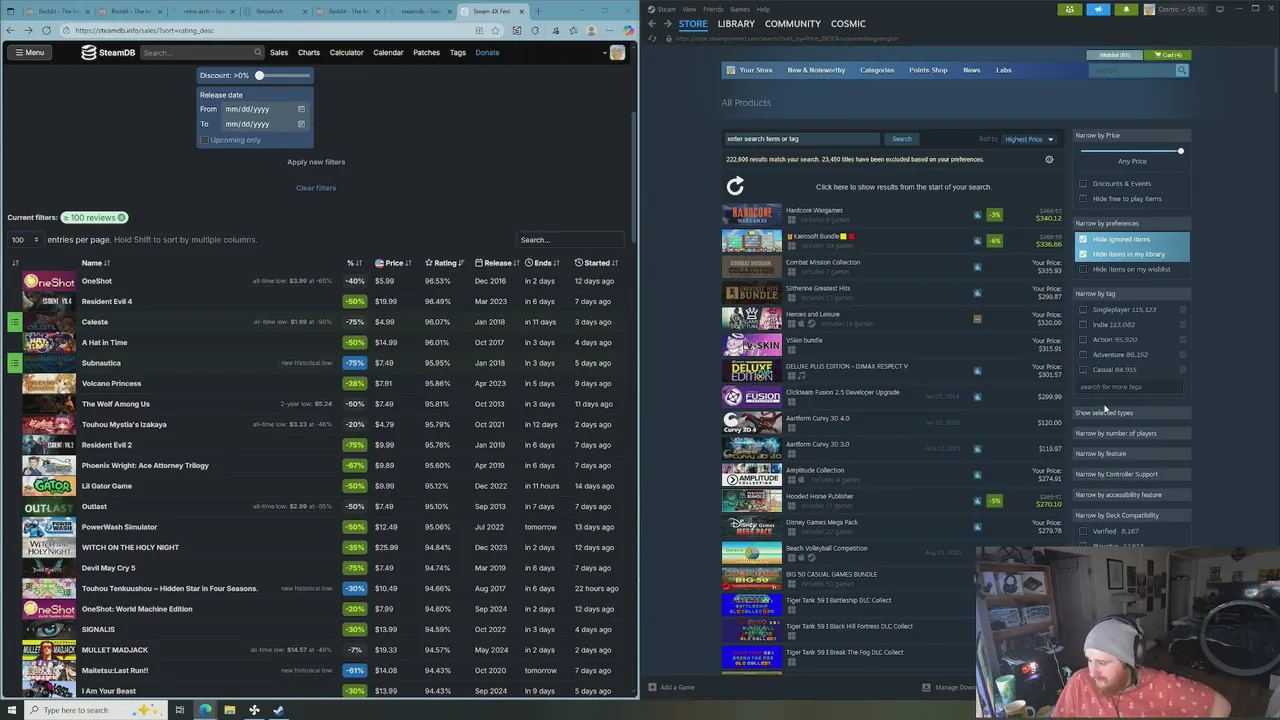Open Sort by Highest Price dropdown
Image resolution: width=1280 pixels, height=720 pixels.
pos(1030,139)
